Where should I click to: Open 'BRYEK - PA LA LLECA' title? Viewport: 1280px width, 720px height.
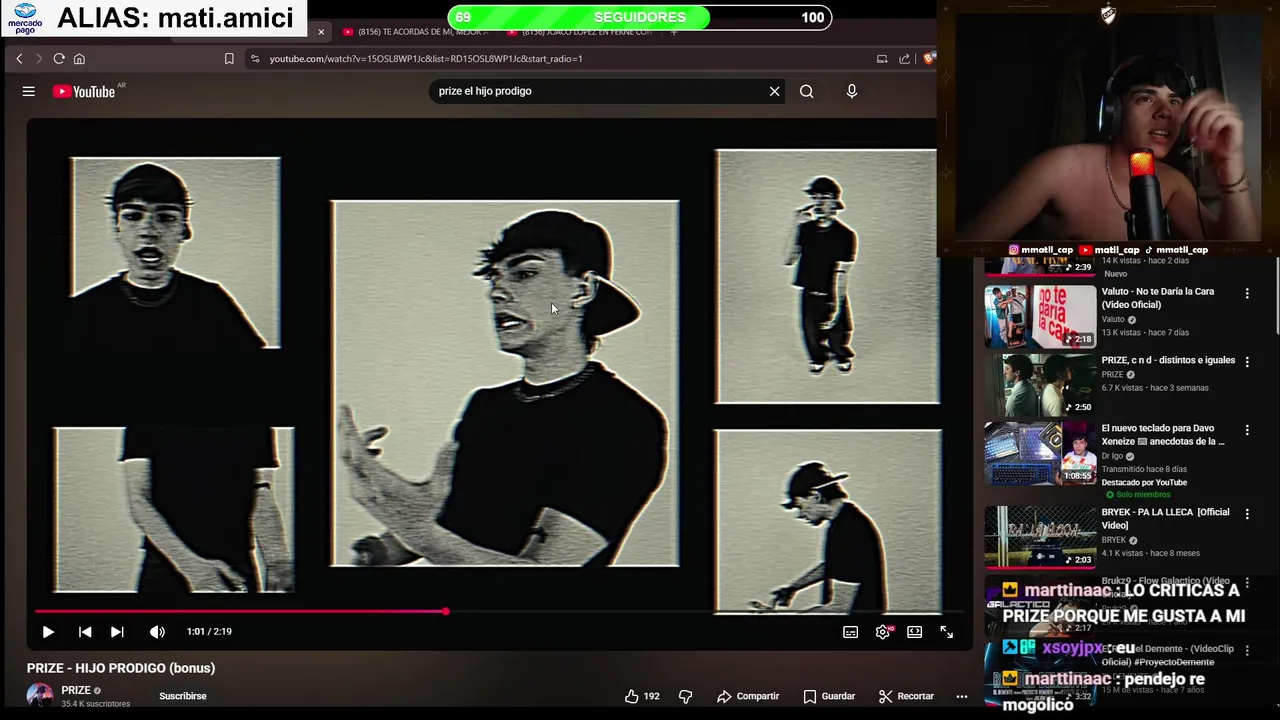point(1165,519)
